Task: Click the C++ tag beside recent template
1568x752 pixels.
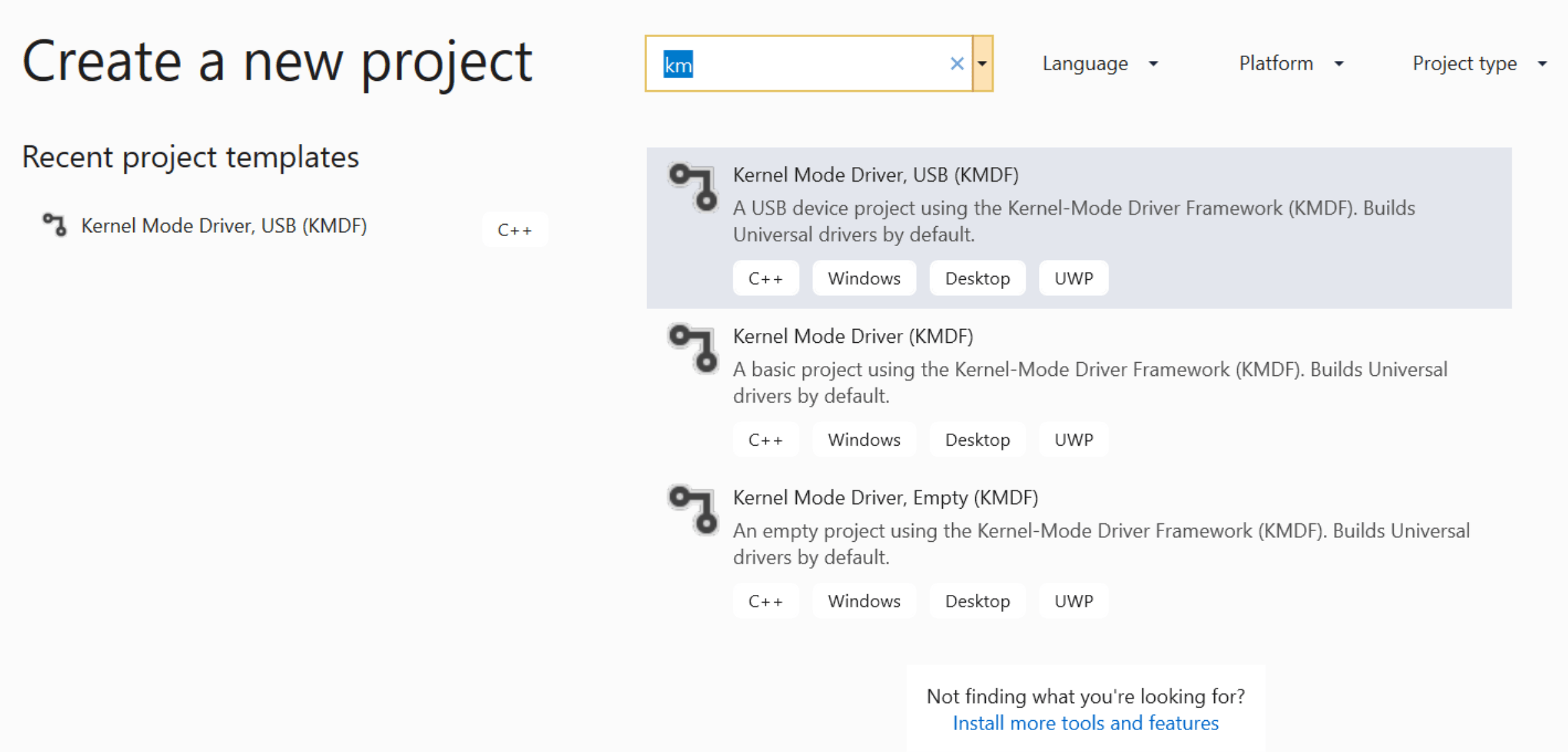Action: (514, 230)
